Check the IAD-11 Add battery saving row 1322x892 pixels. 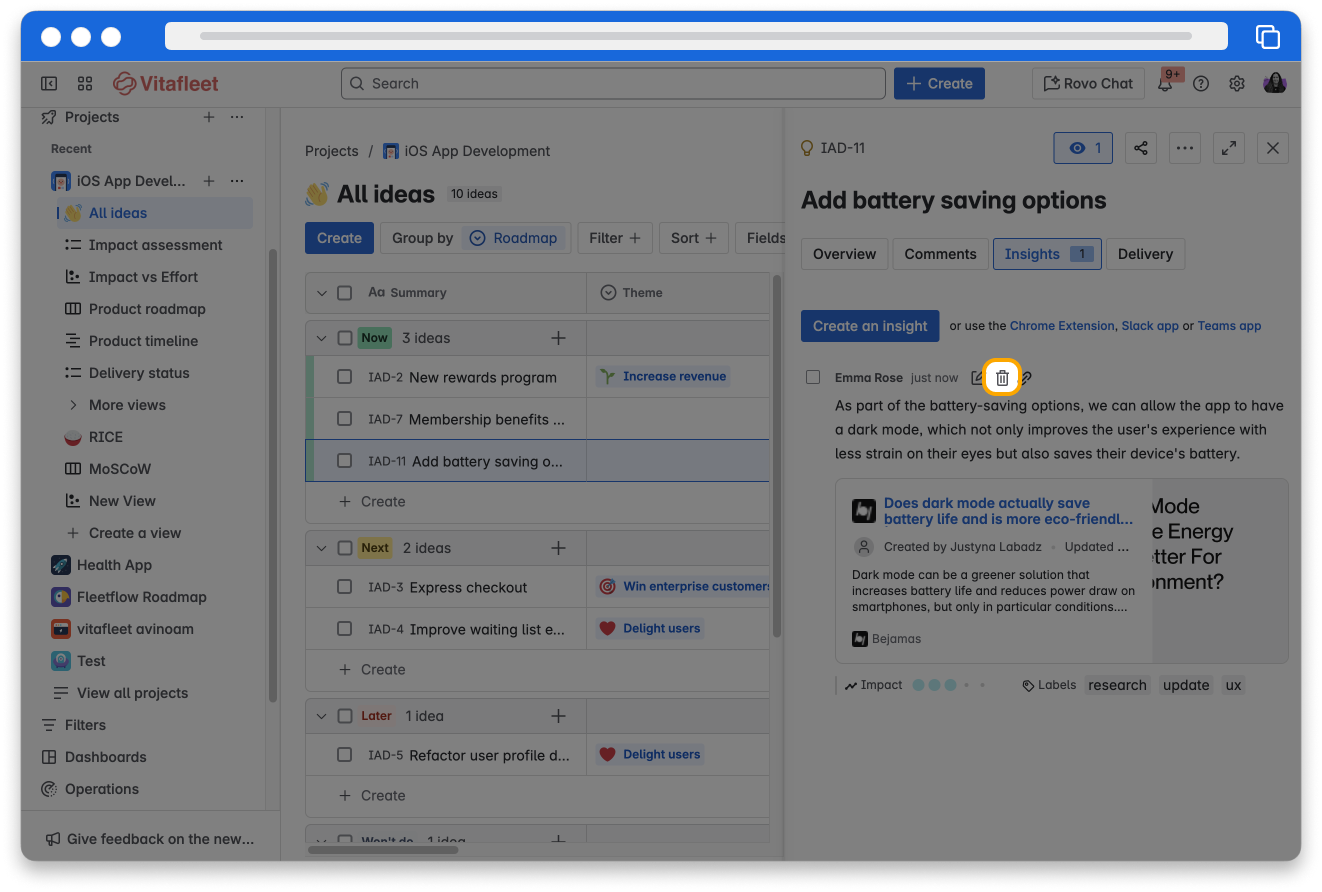[x=345, y=461]
